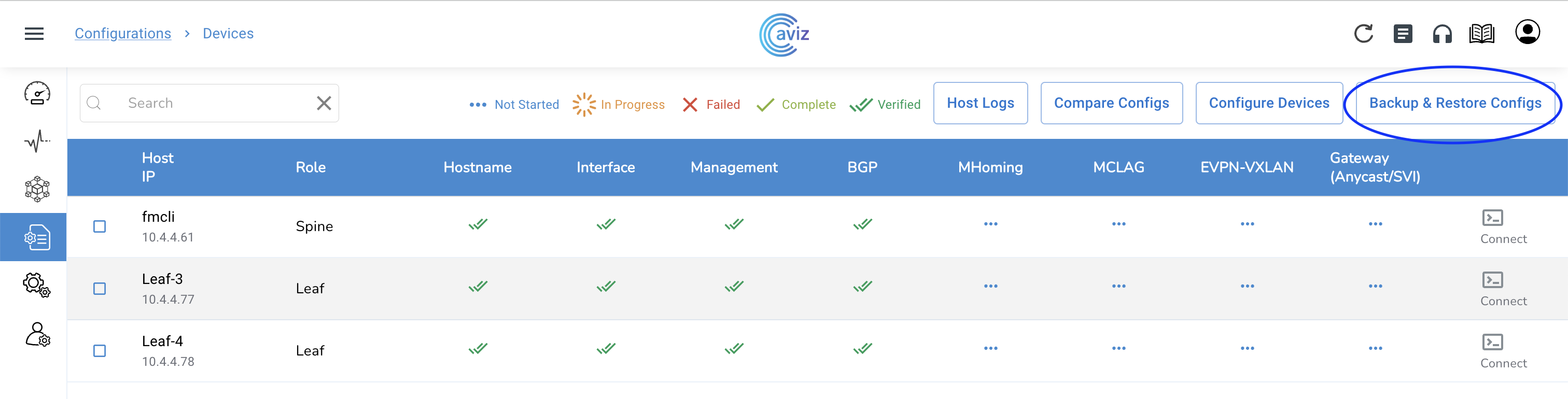Click the refresh icon in header
Screen dimensions: 1568x399
tap(1363, 34)
